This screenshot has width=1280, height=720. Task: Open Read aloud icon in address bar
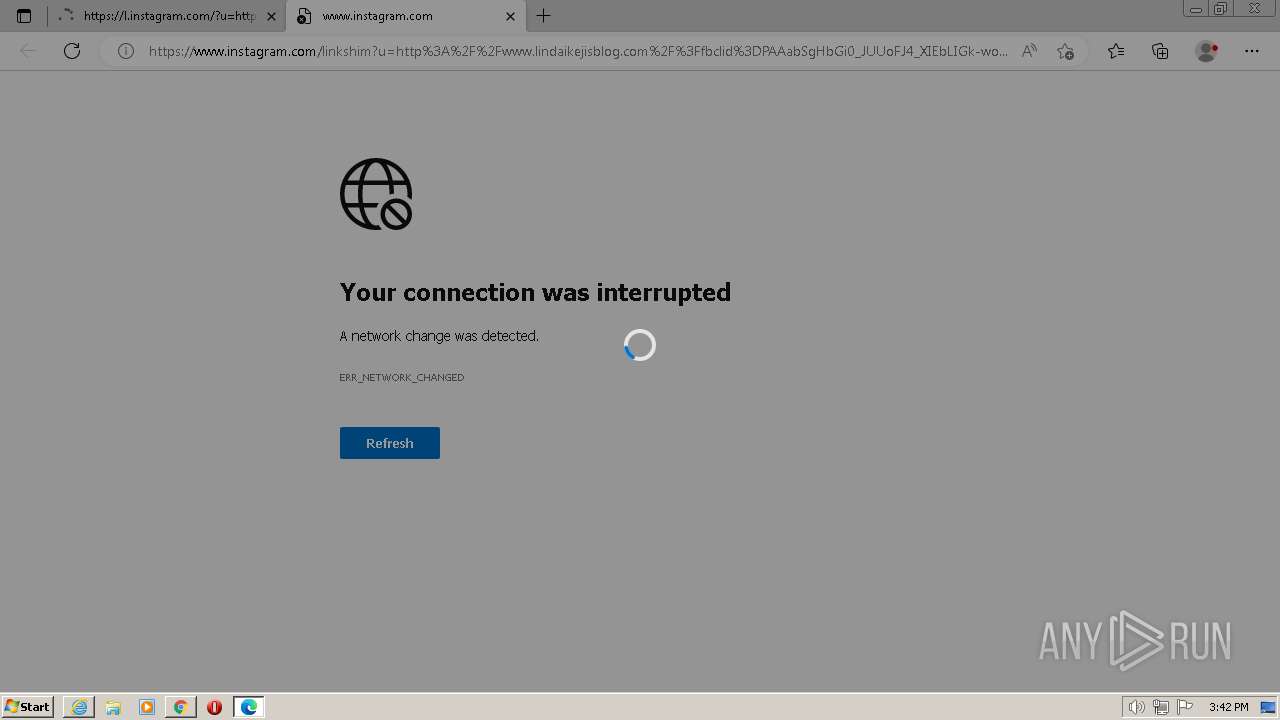tap(1029, 51)
